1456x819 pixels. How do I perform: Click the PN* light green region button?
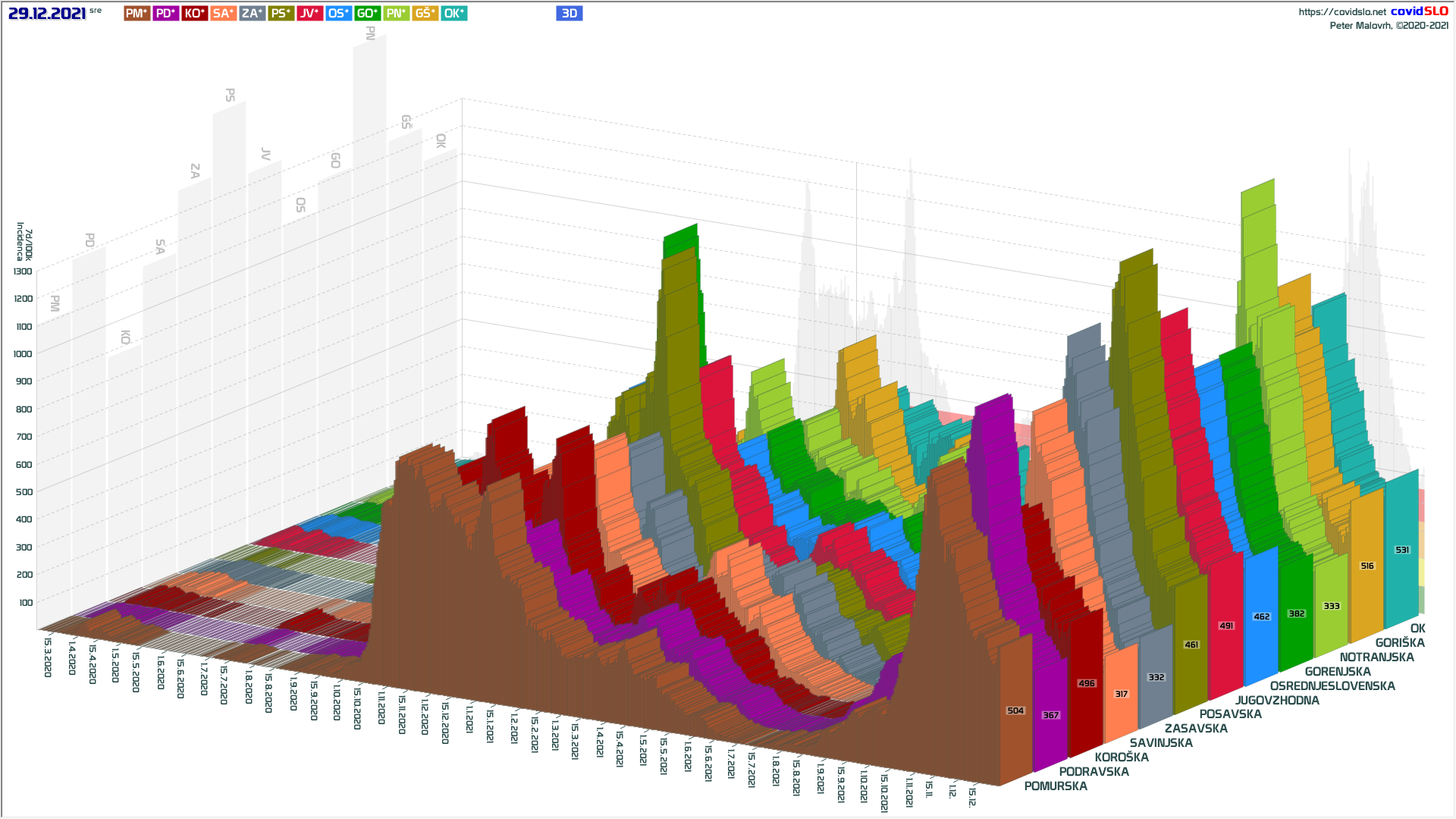(x=396, y=14)
